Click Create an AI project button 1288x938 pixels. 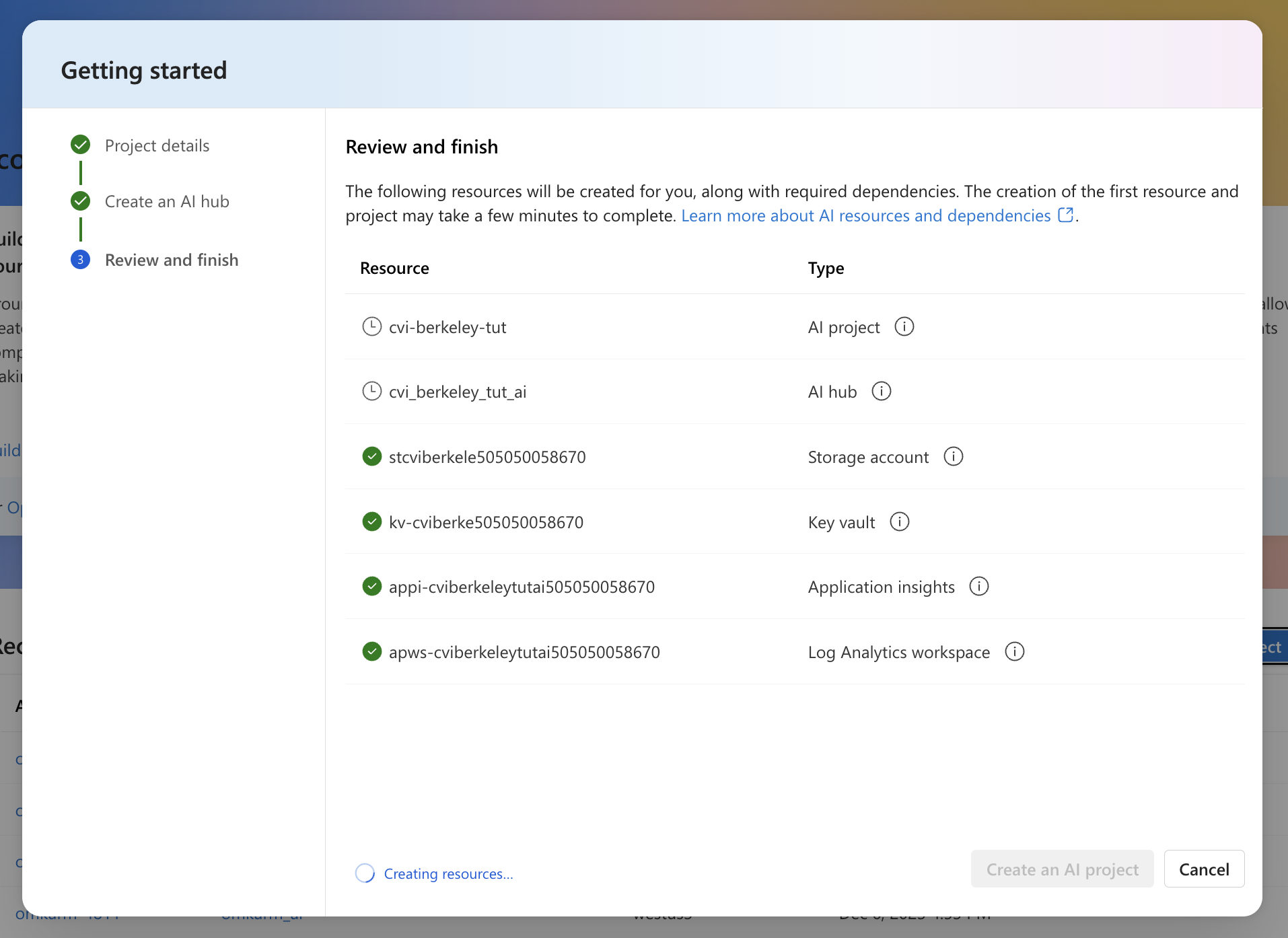[1062, 869]
